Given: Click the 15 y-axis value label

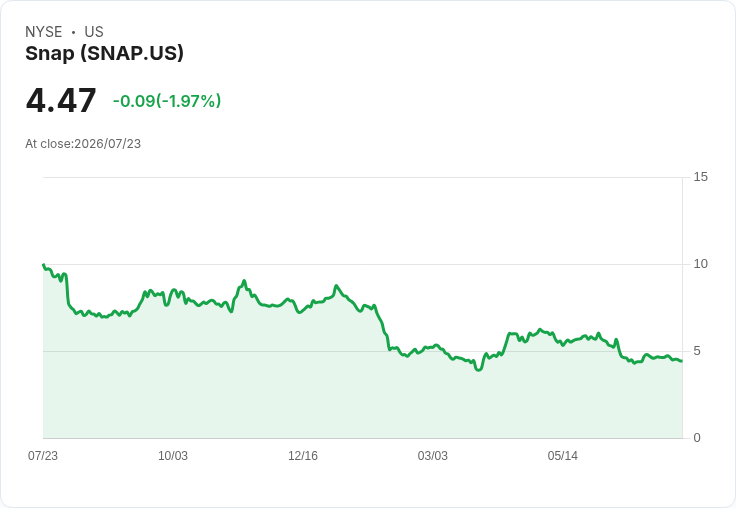Looking at the screenshot, I should point(700,177).
